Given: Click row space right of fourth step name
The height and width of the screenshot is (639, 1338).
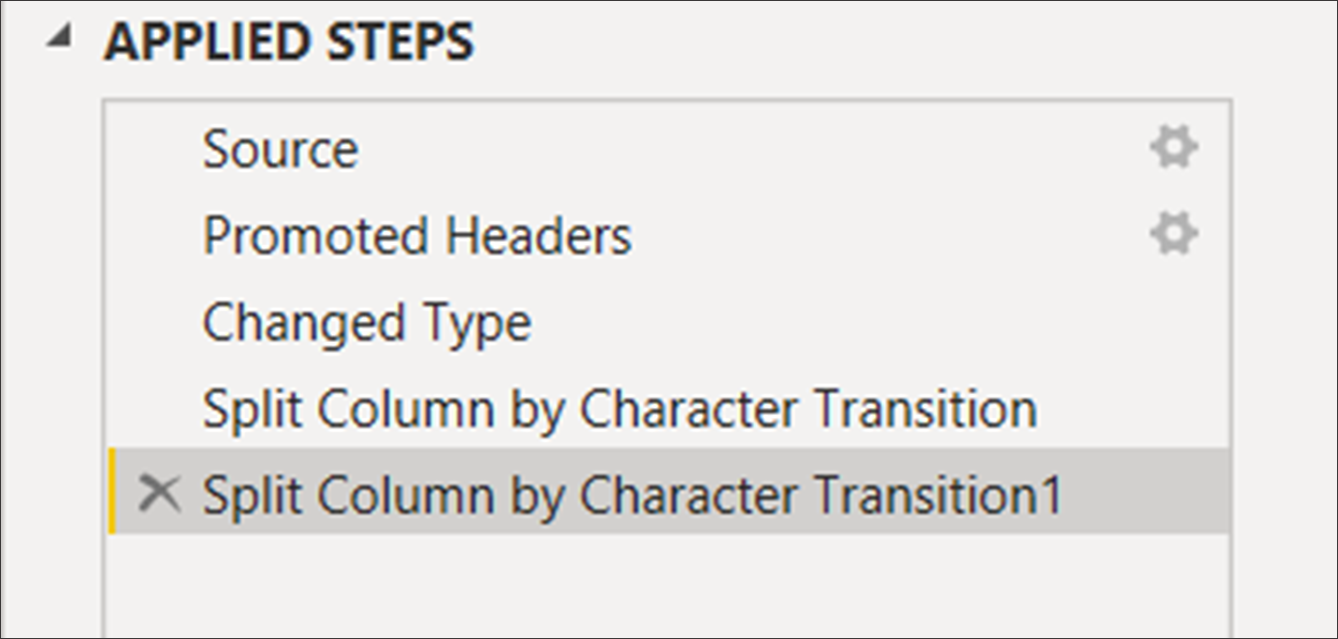Looking at the screenshot, I should pos(1130,409).
